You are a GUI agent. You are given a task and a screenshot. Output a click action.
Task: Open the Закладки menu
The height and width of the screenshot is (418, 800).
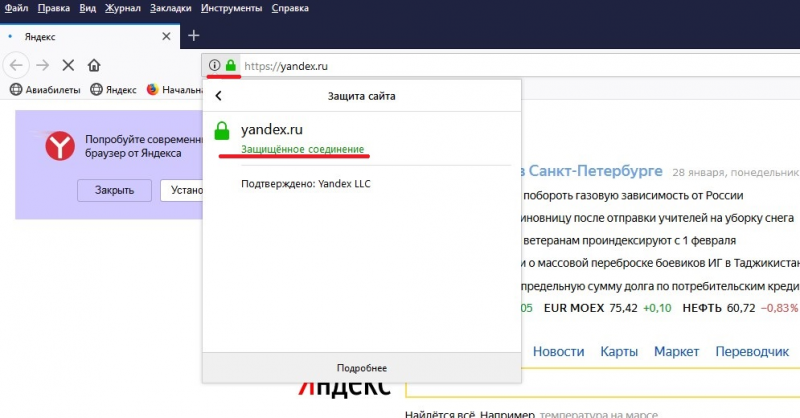click(170, 8)
